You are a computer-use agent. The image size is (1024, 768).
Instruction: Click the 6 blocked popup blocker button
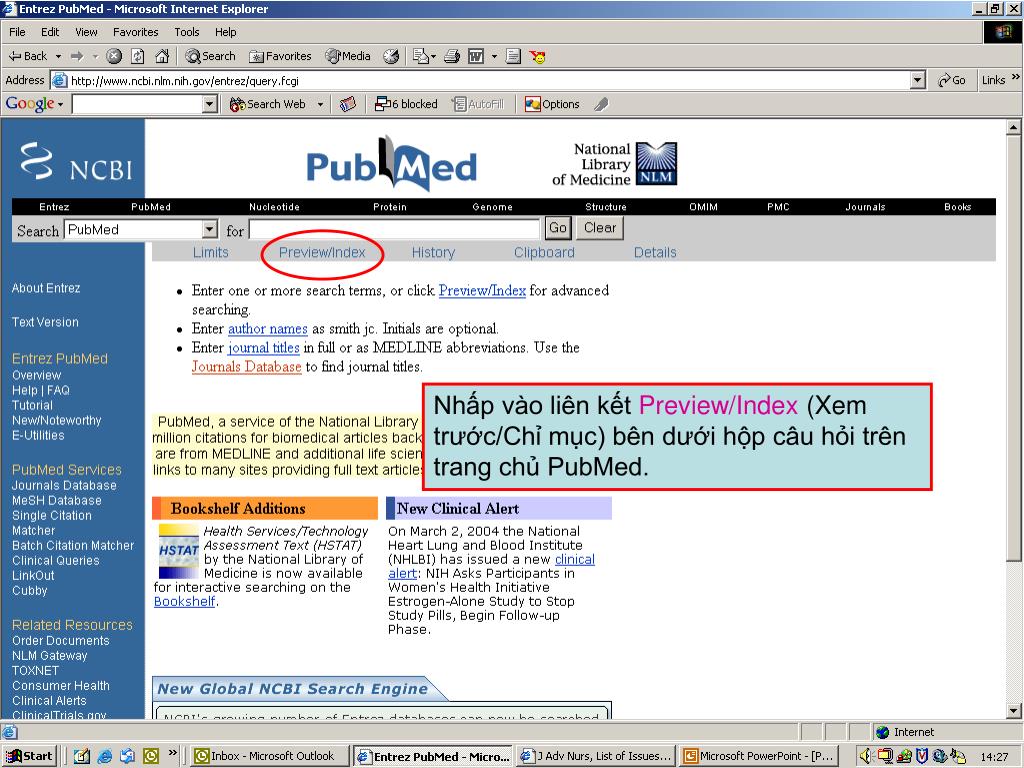[406, 104]
